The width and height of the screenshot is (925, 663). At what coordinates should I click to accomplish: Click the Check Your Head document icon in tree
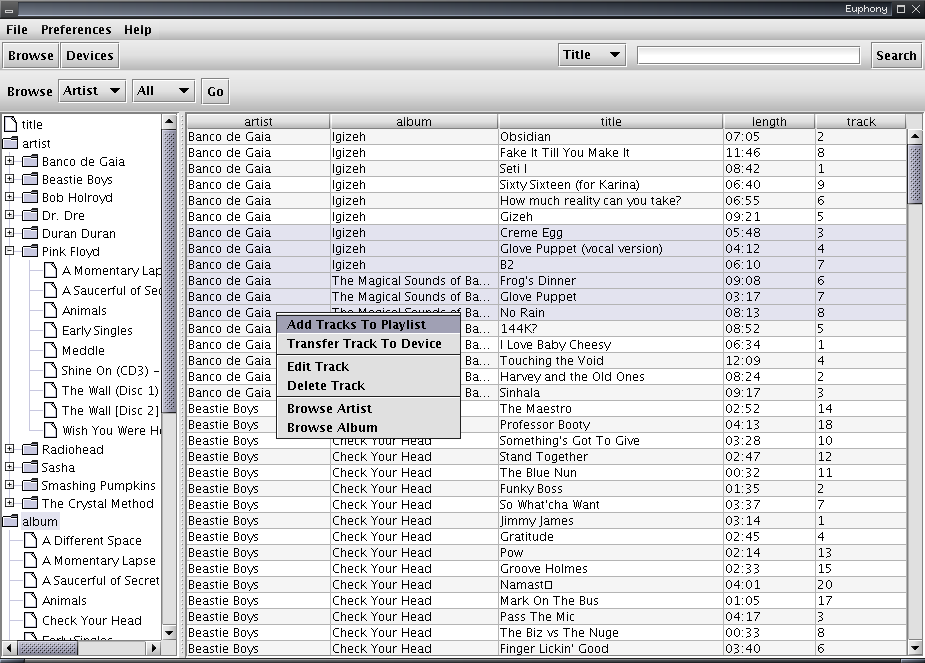point(31,621)
